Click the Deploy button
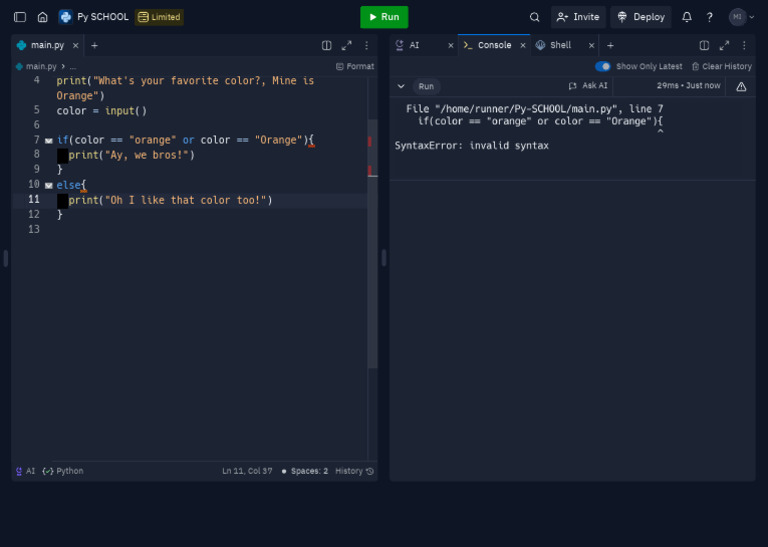 (640, 17)
